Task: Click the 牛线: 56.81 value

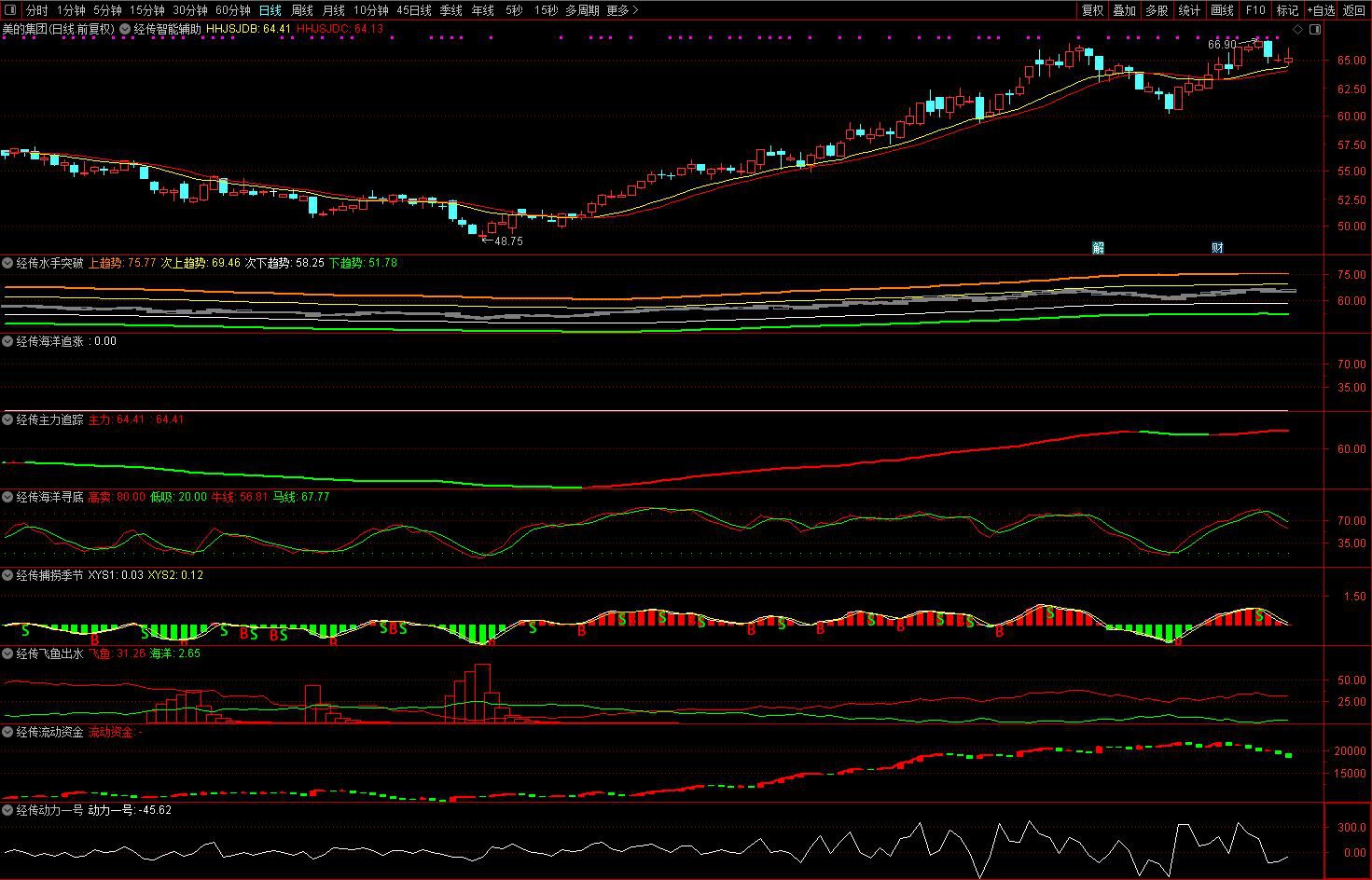Action: pyautogui.click(x=240, y=497)
